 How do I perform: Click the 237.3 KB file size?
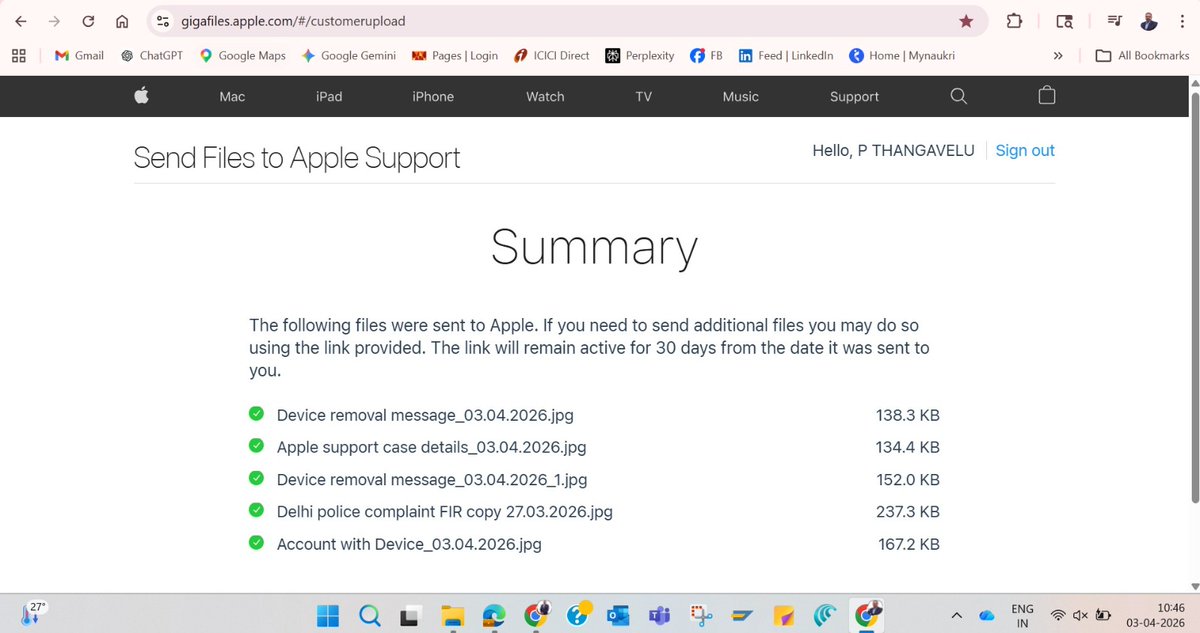pyautogui.click(x=908, y=511)
